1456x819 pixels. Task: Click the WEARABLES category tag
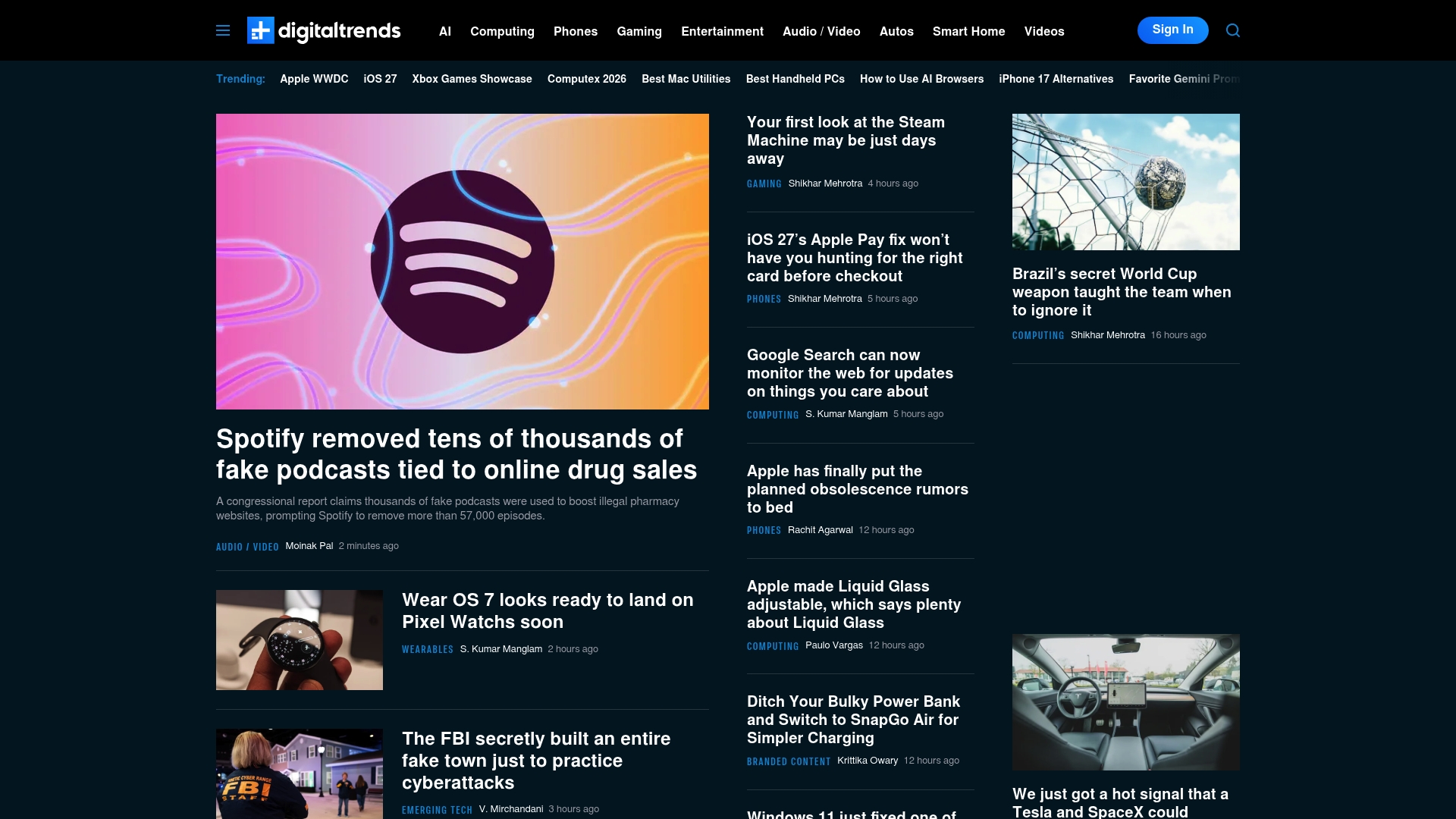(428, 650)
